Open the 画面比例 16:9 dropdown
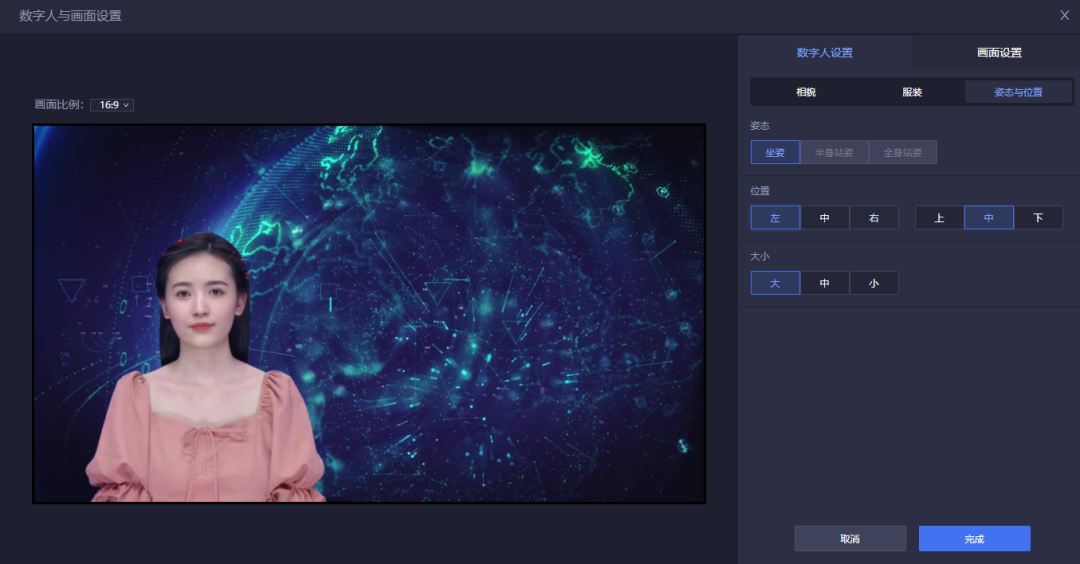The width and height of the screenshot is (1080, 564). 112,105
